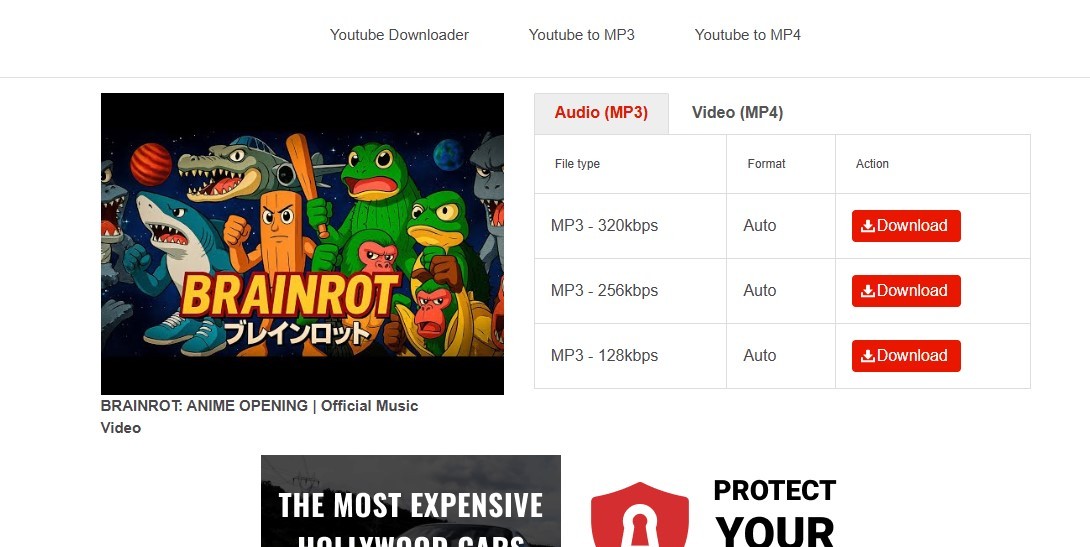1090x547 pixels.
Task: Click 'Auto' format in the 128kbps row
Action: (x=759, y=356)
